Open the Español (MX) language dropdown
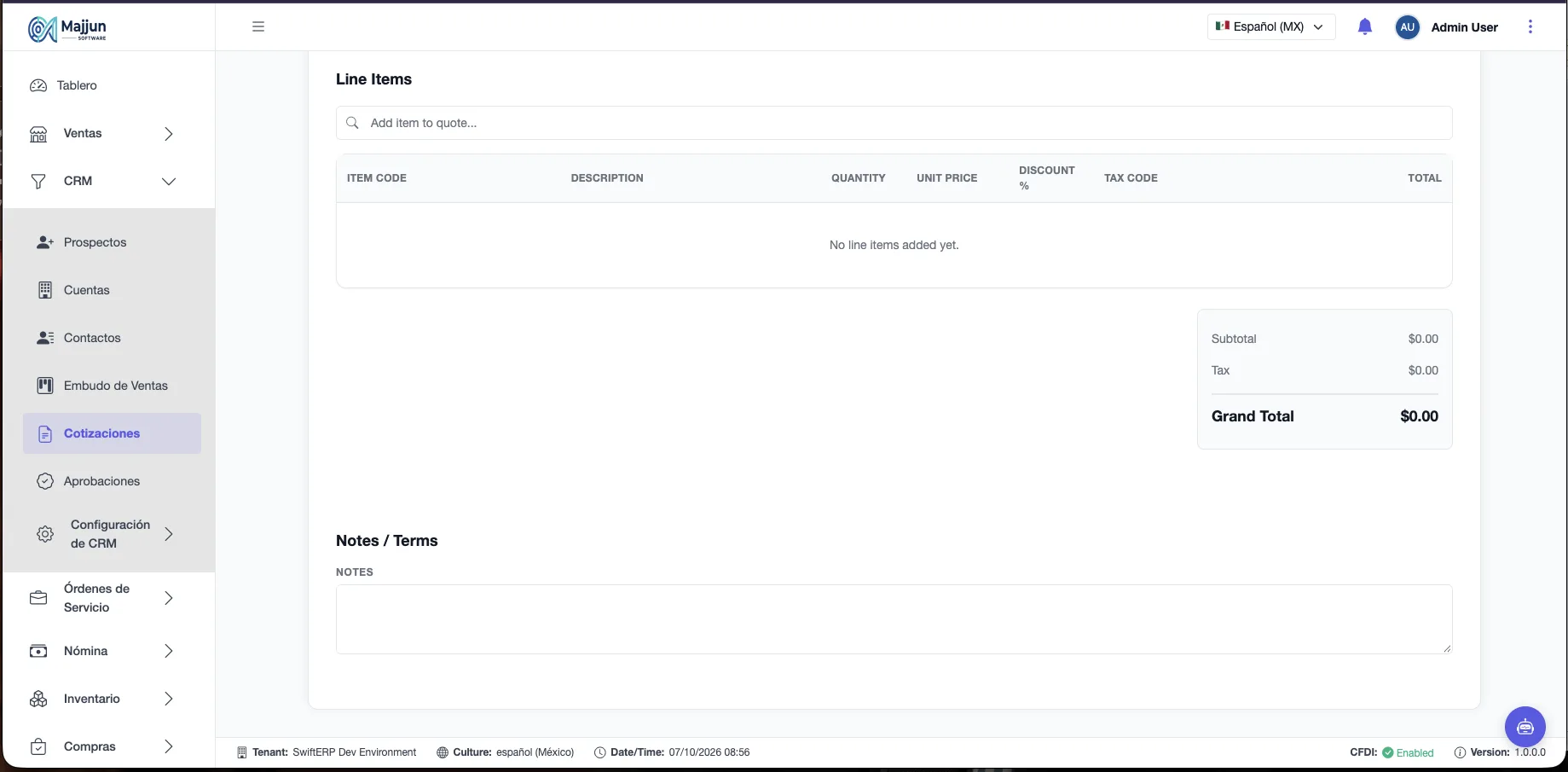Image resolution: width=1568 pixels, height=772 pixels. click(1270, 26)
